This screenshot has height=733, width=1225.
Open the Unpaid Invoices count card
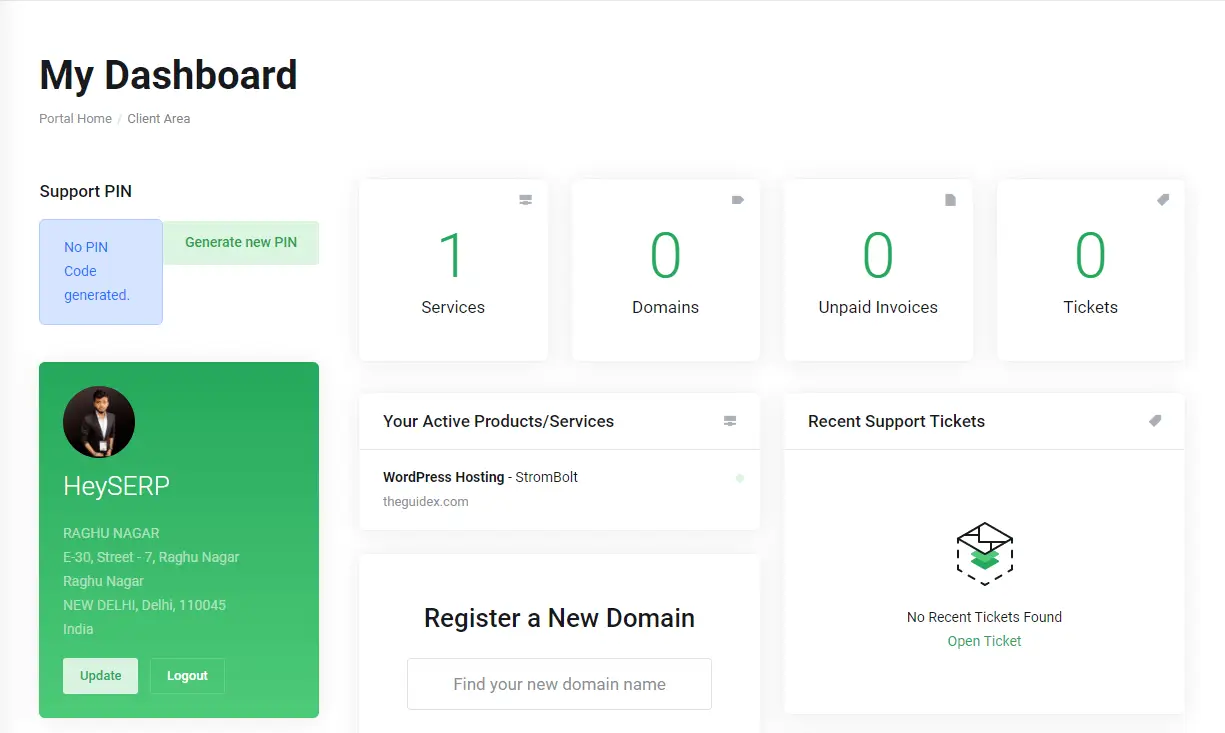pyautogui.click(x=878, y=270)
